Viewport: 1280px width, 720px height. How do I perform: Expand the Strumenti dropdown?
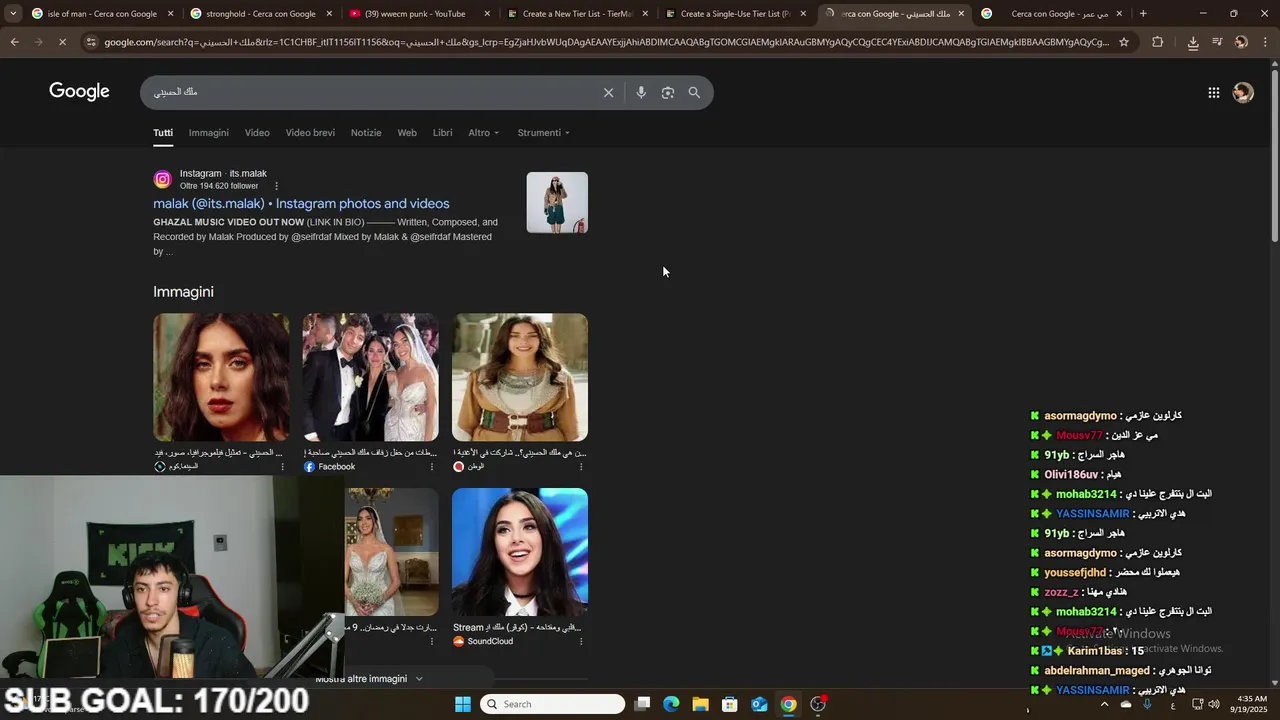coord(543,132)
